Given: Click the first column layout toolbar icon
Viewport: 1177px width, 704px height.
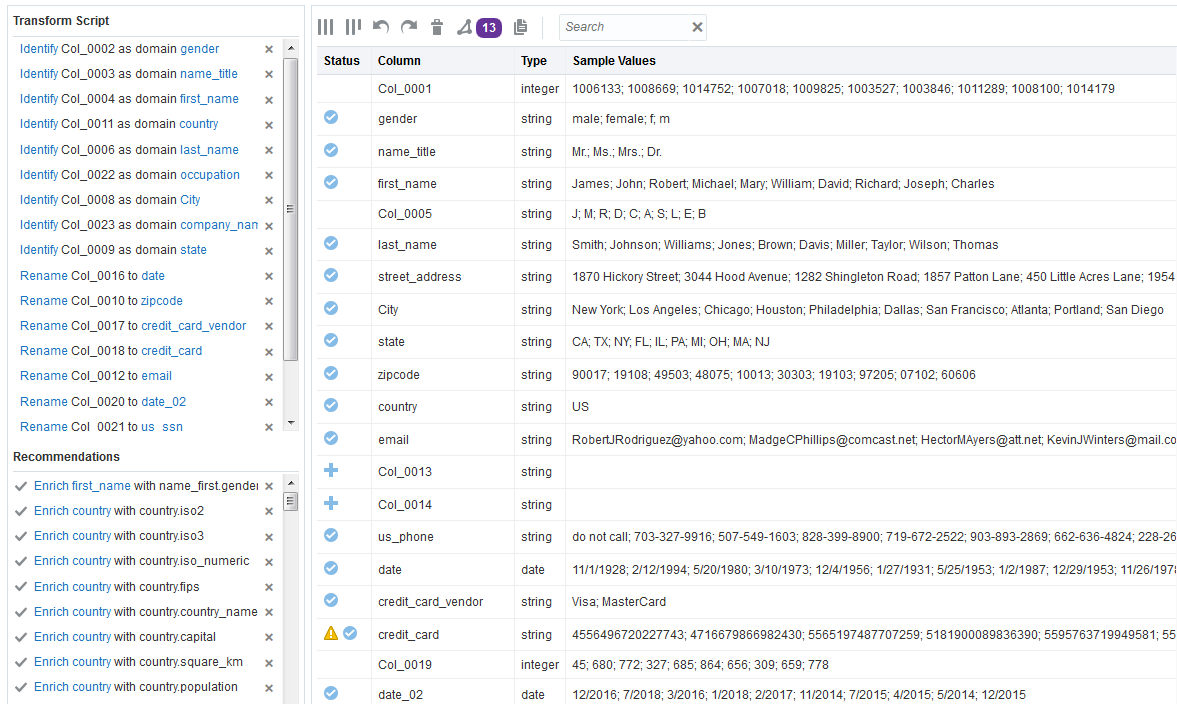Looking at the screenshot, I should (x=325, y=27).
